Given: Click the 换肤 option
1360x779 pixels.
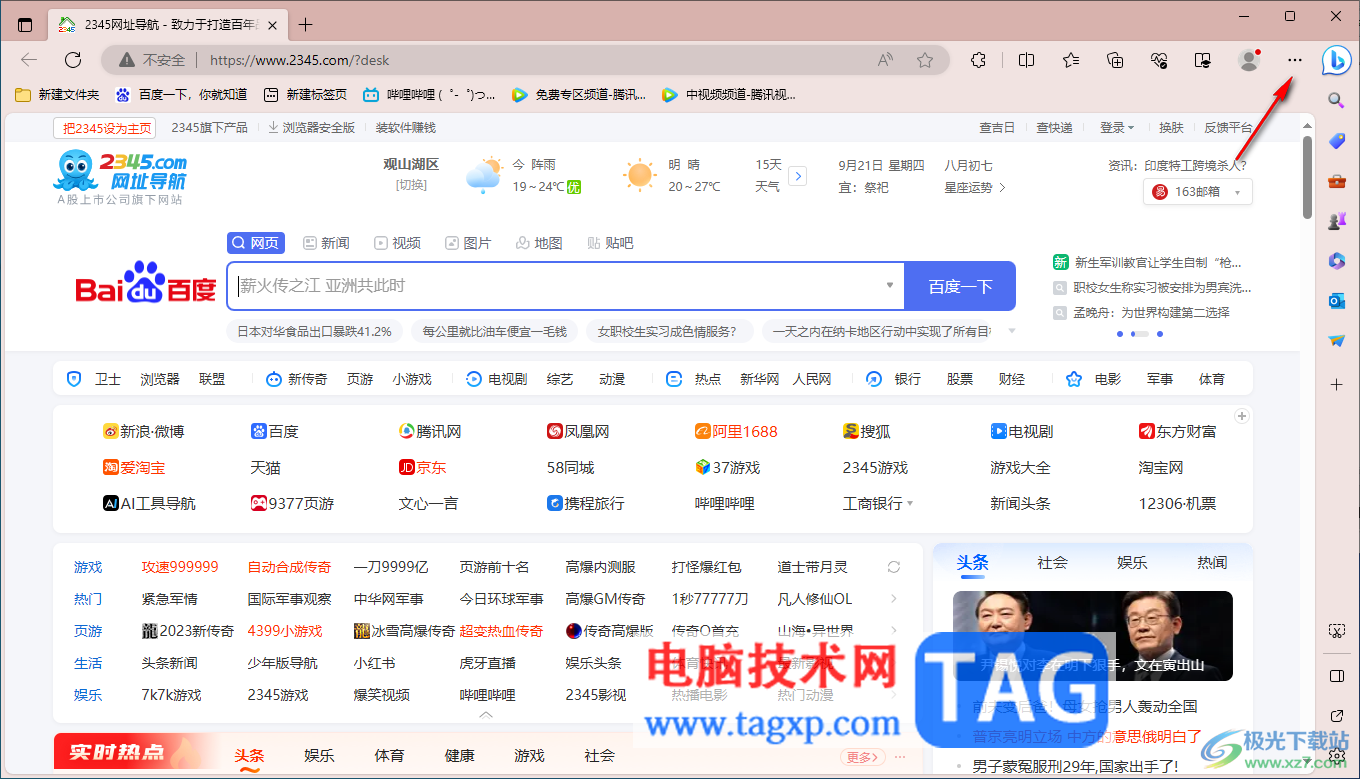Looking at the screenshot, I should pos(1171,127).
